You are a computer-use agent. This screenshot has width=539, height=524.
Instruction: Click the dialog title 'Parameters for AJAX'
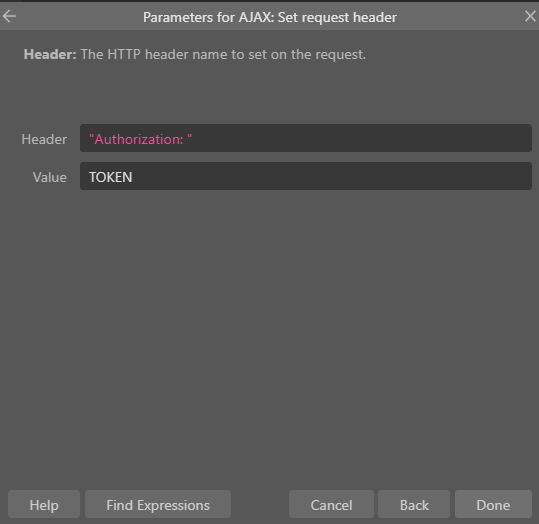tap(207, 17)
